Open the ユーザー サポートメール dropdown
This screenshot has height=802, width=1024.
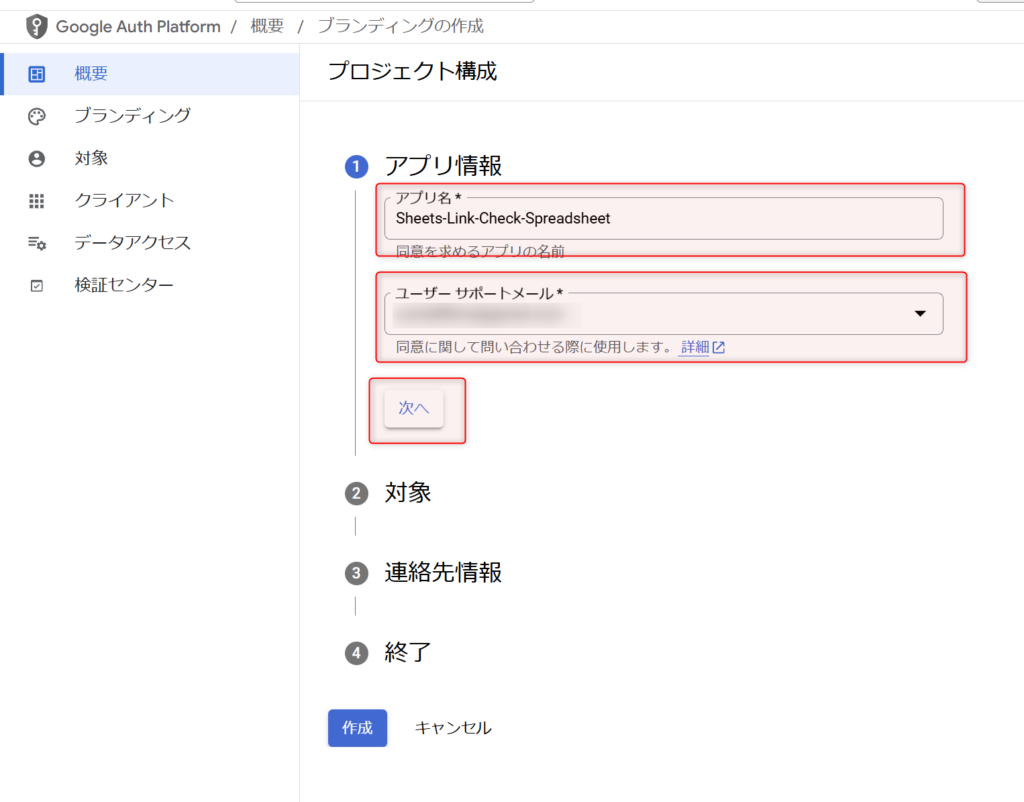(919, 313)
